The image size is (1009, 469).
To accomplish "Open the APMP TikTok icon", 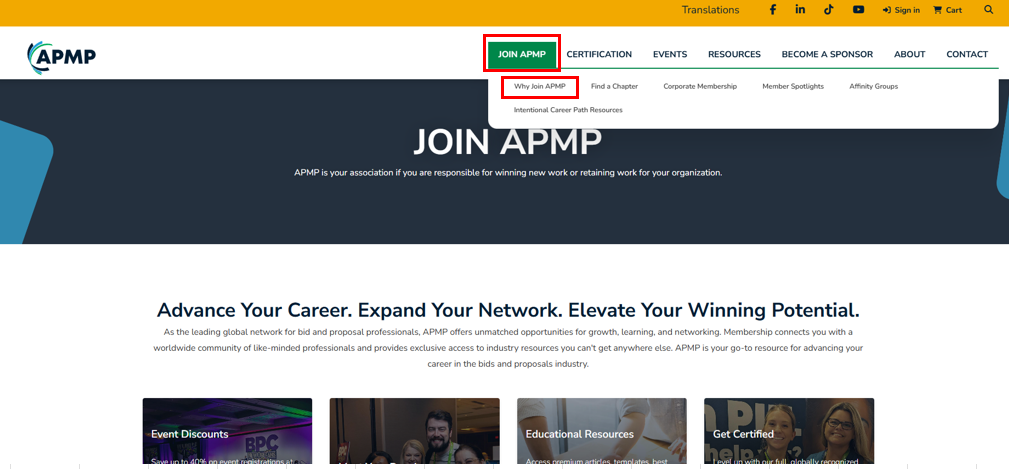I will 829,10.
